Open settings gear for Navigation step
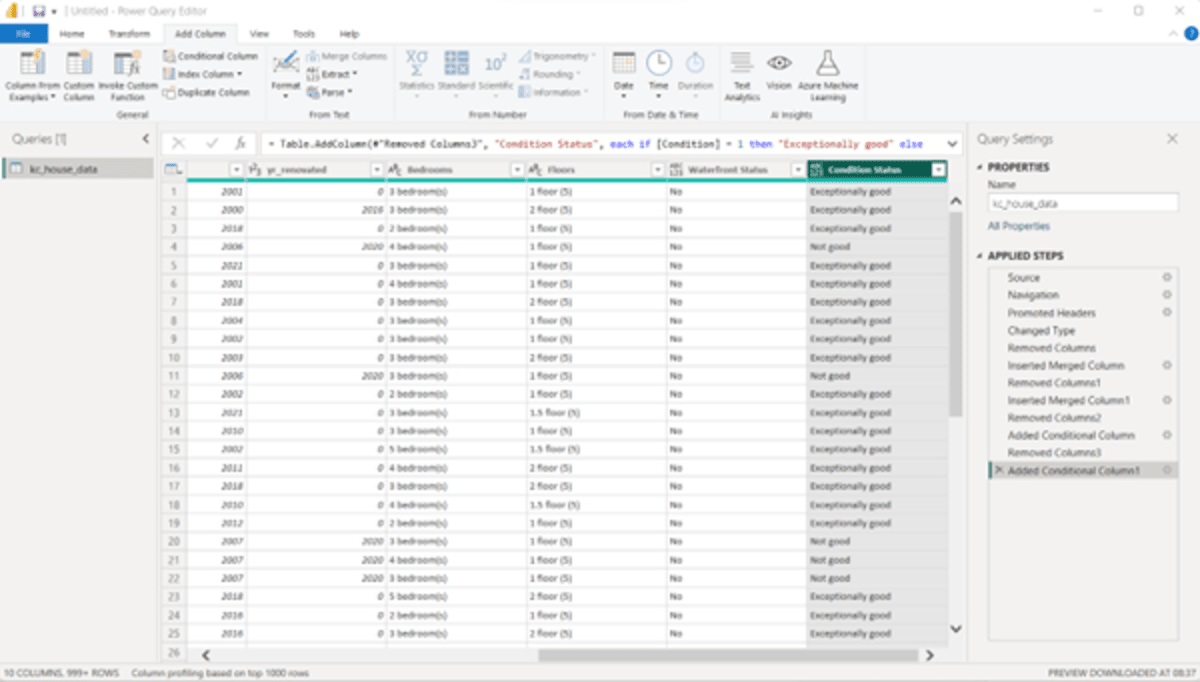The image size is (1200, 682). tap(1166, 295)
